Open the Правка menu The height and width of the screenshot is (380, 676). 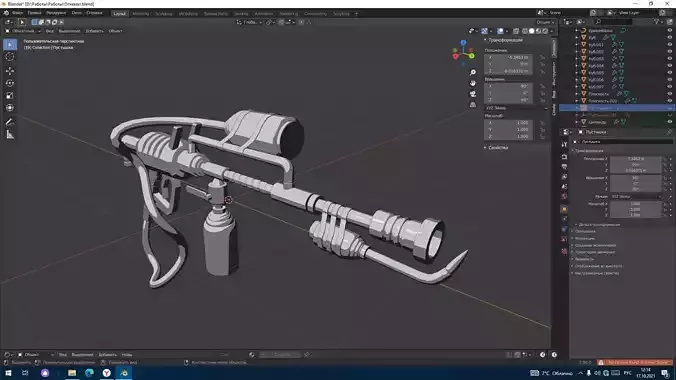pyautogui.click(x=34, y=13)
